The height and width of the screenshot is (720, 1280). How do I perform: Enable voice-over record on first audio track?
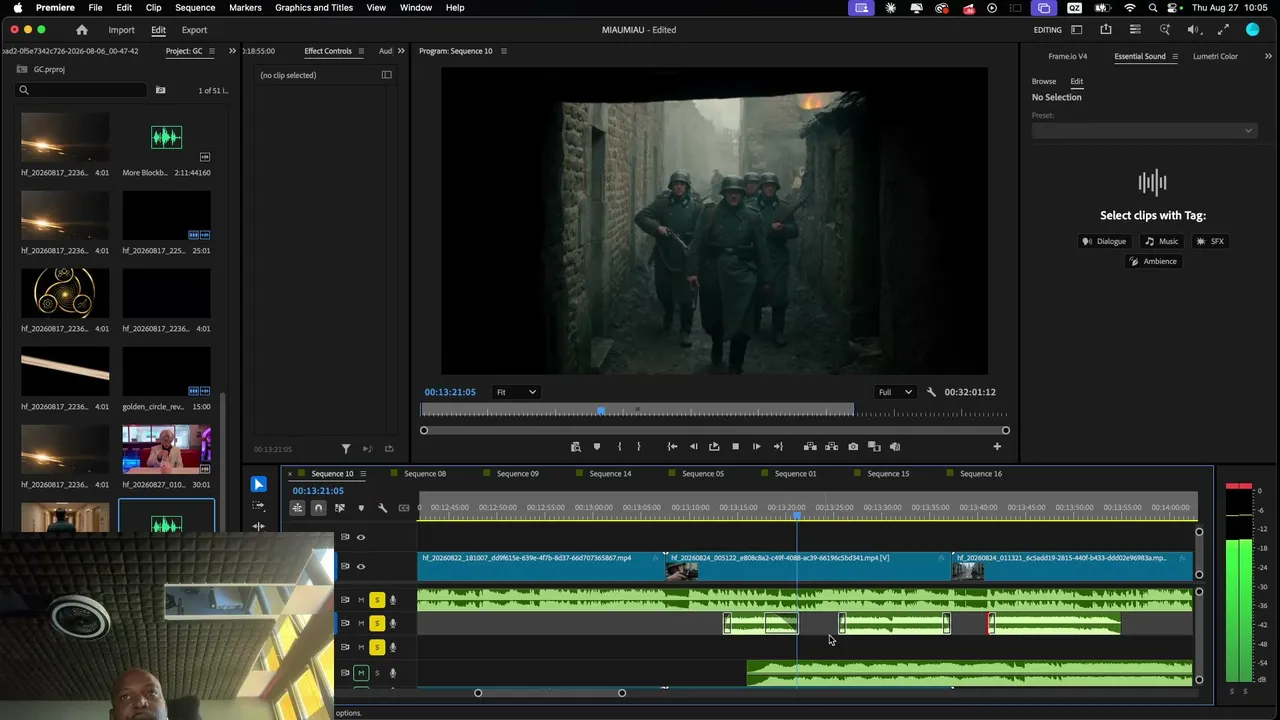(393, 600)
